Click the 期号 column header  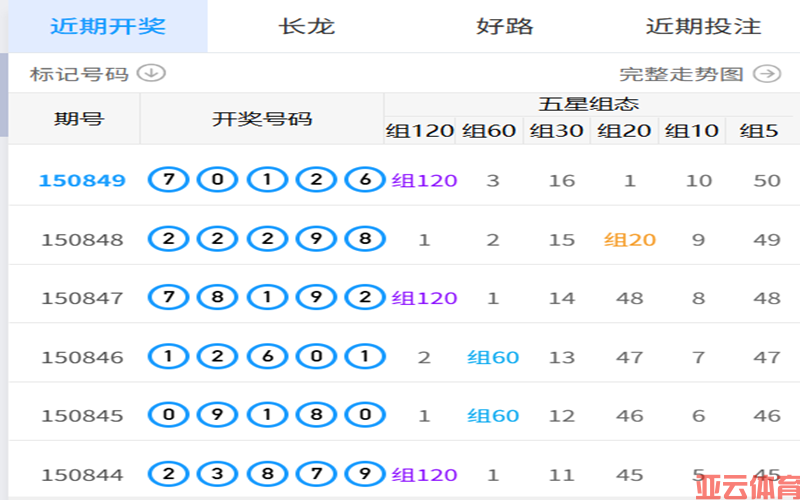coord(79,119)
